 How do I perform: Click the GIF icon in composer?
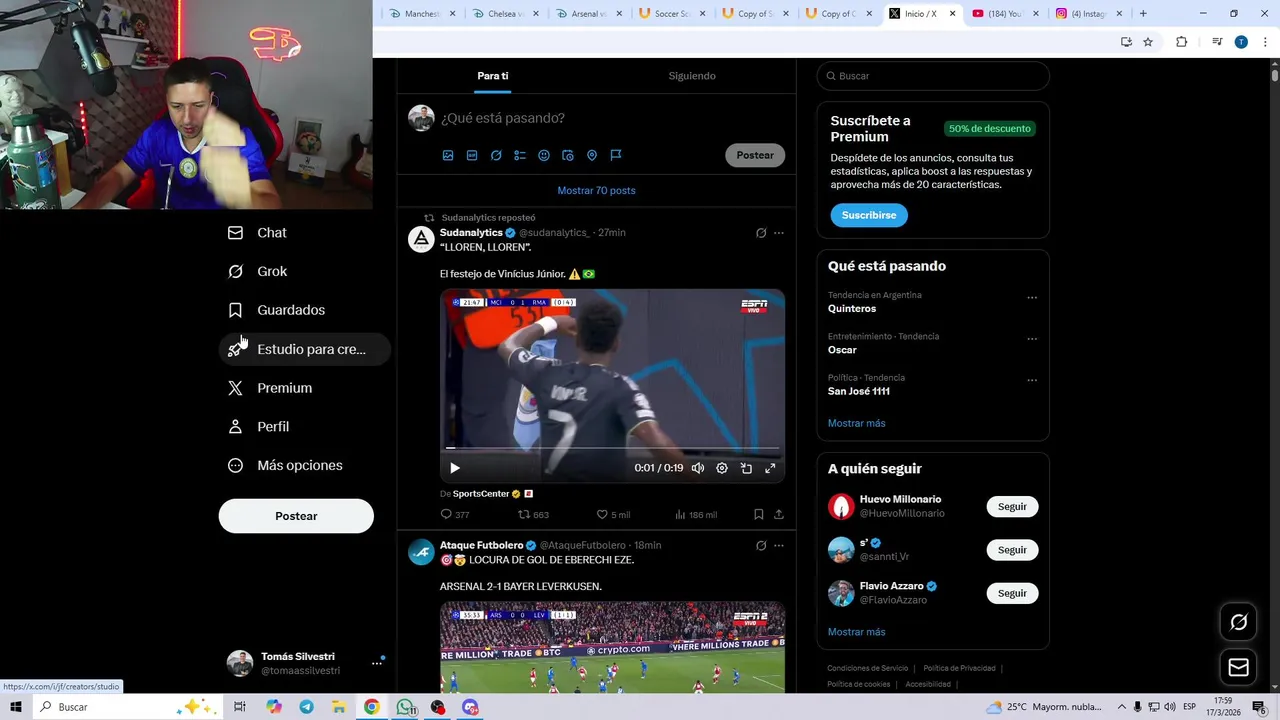(472, 155)
